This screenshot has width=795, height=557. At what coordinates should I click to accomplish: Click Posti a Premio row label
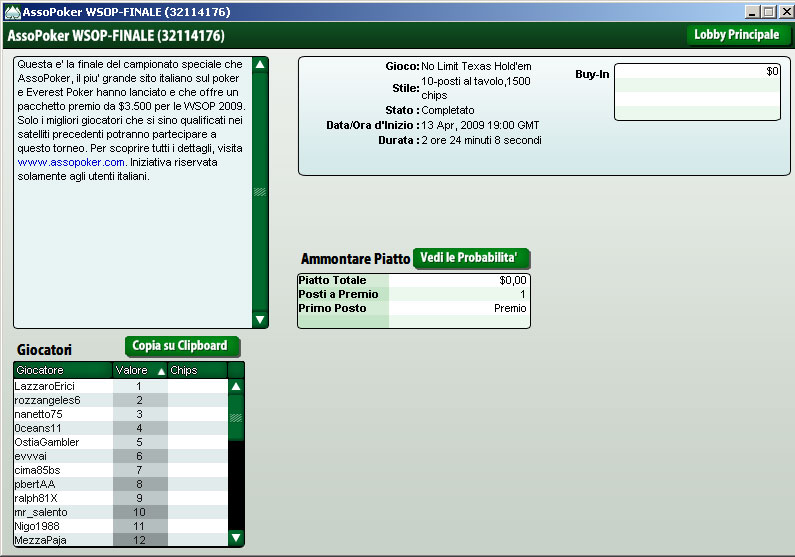pos(338,294)
